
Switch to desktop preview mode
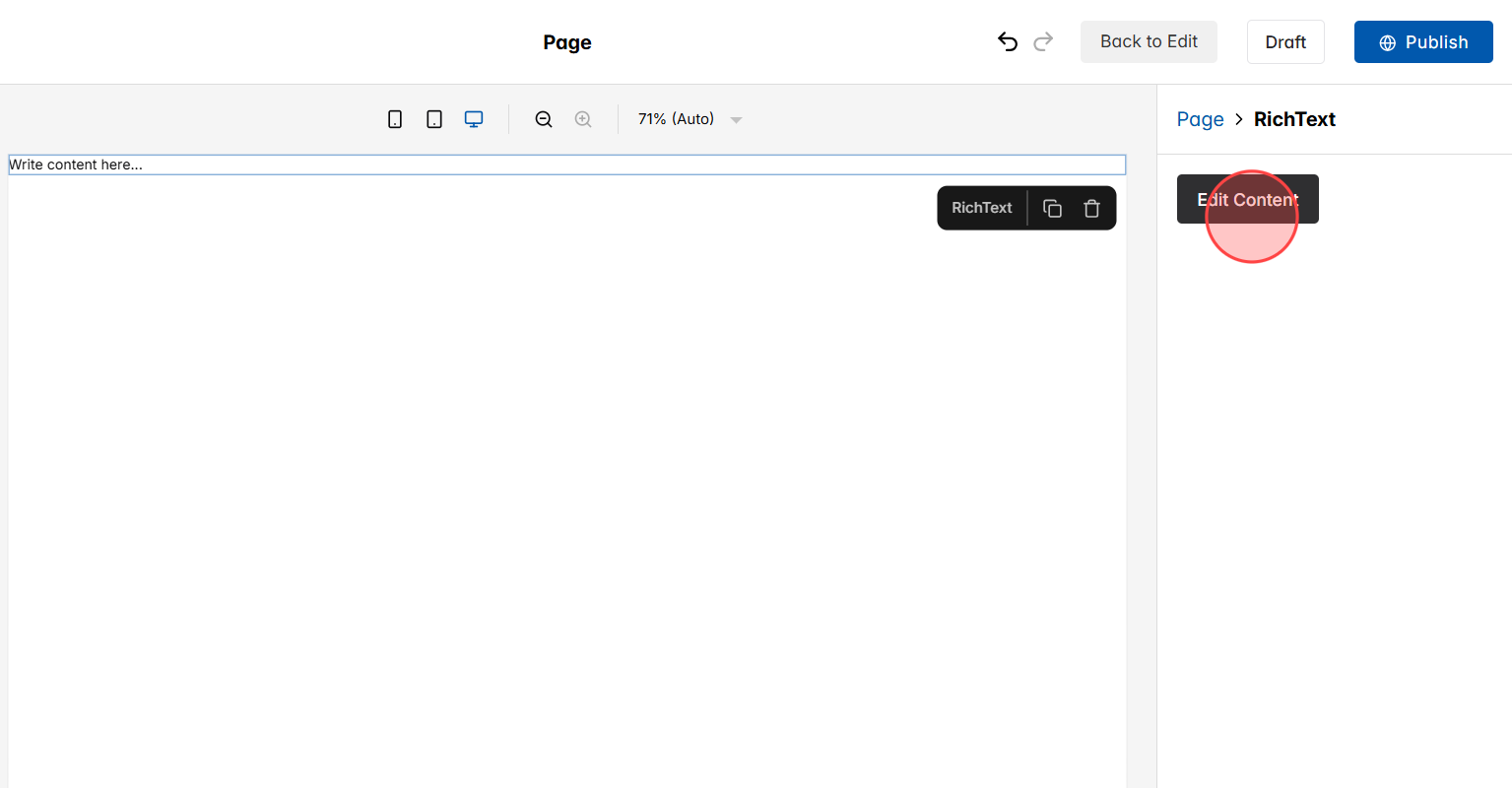click(x=474, y=118)
